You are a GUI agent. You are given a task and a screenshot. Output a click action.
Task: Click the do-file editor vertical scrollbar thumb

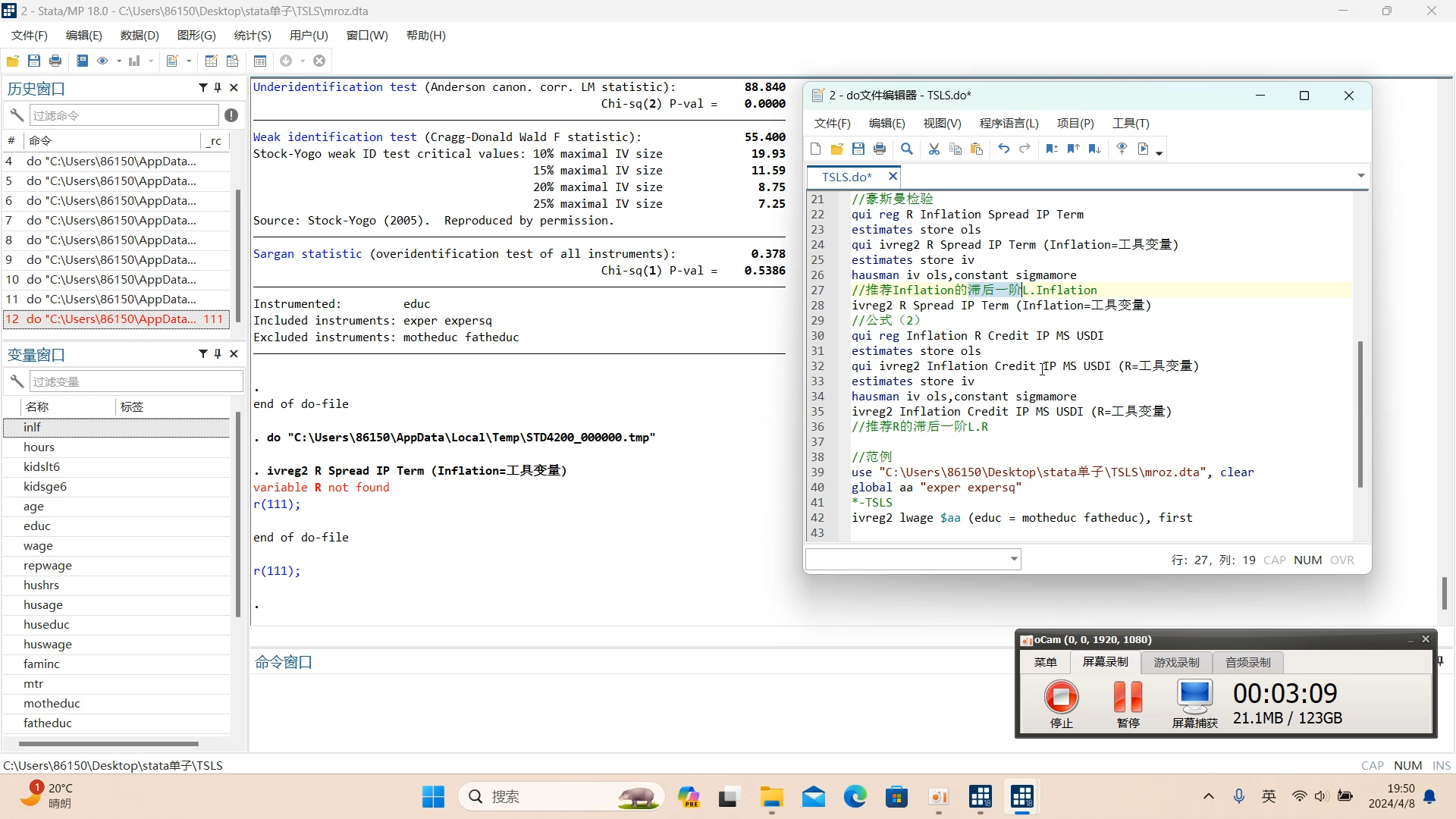[1360, 413]
